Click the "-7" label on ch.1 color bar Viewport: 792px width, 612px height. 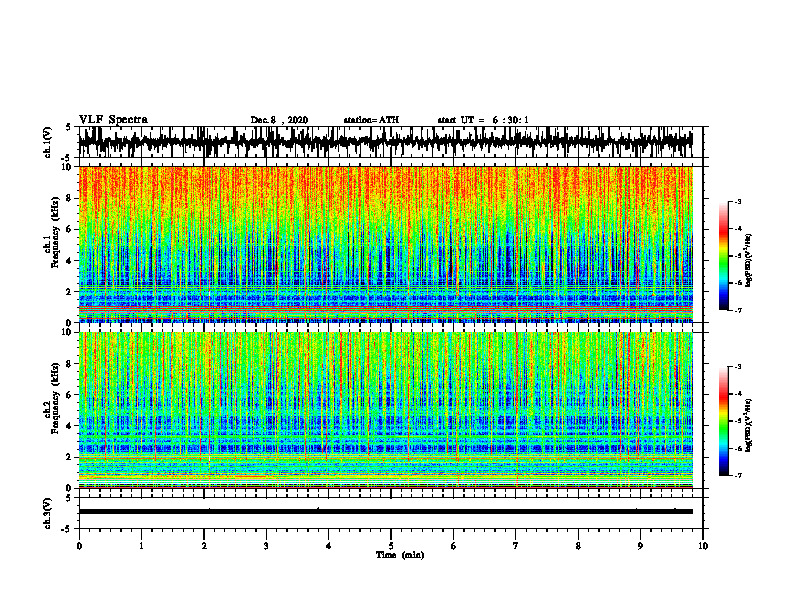click(x=737, y=310)
